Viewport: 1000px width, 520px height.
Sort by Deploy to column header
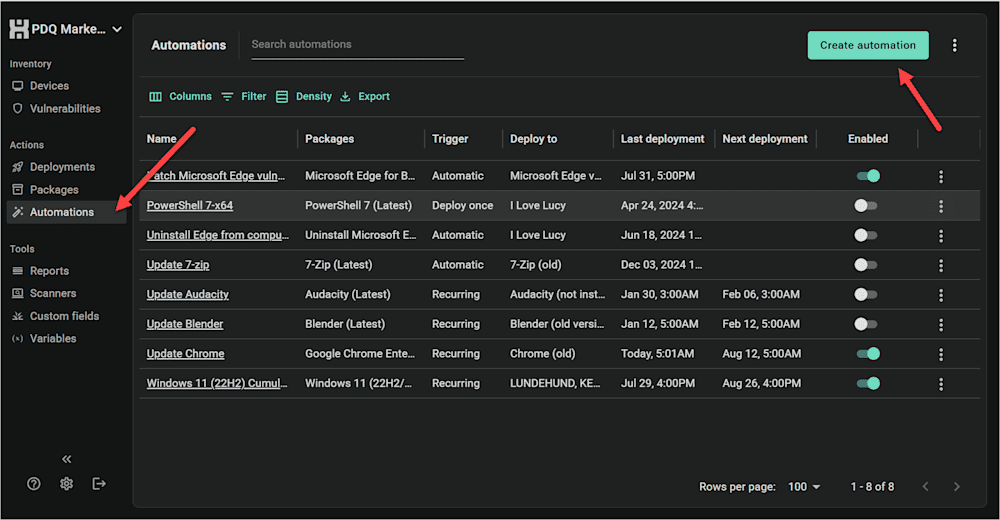click(533, 138)
